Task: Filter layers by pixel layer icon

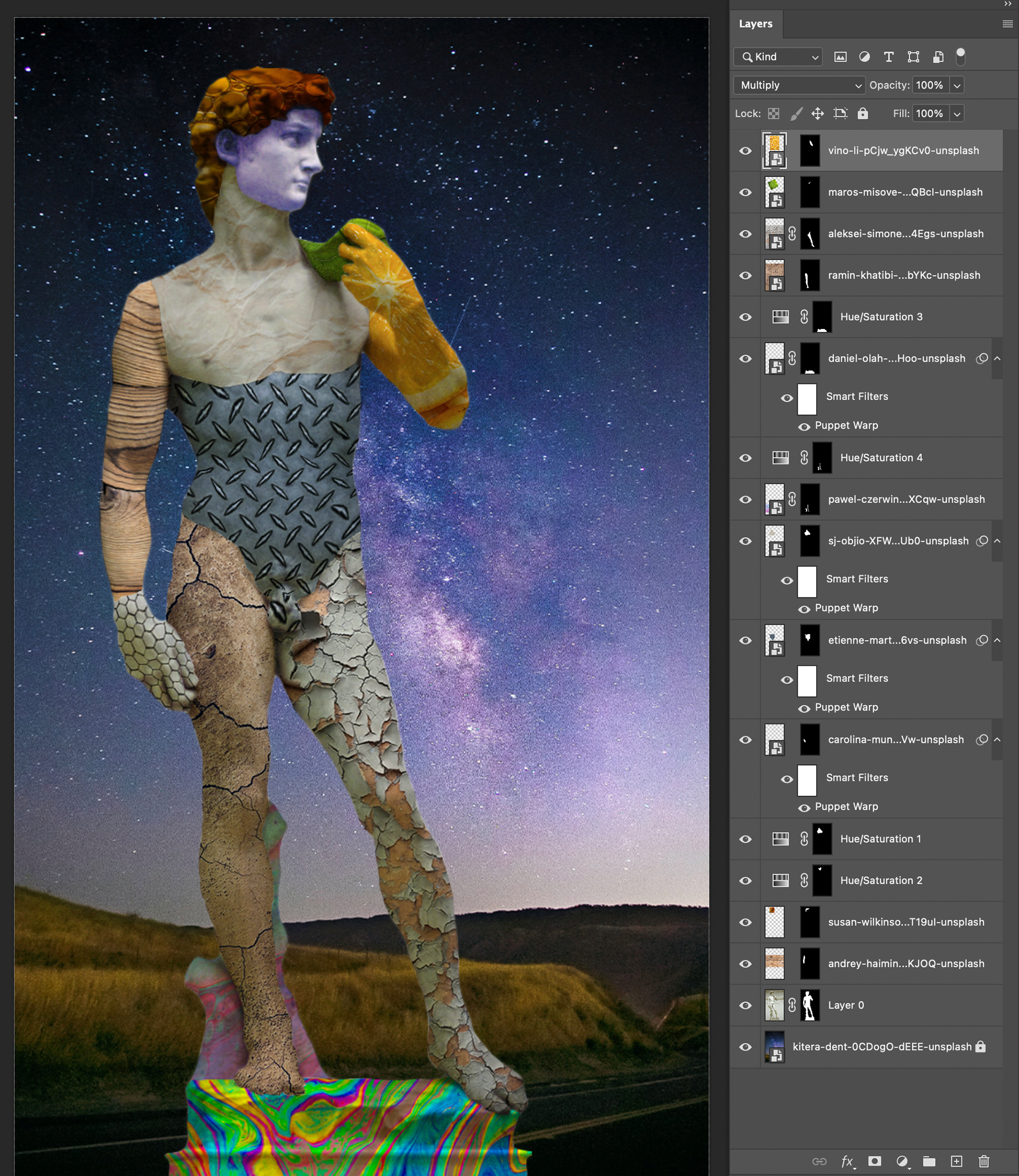Action: 840,57
